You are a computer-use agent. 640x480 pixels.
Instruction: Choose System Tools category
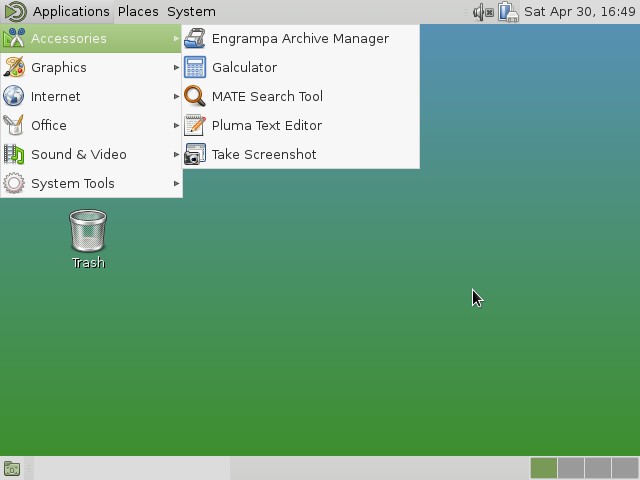[91, 183]
